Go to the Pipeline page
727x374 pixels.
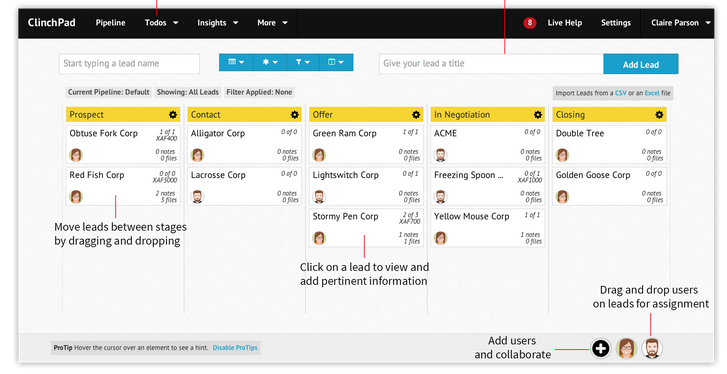pos(110,23)
